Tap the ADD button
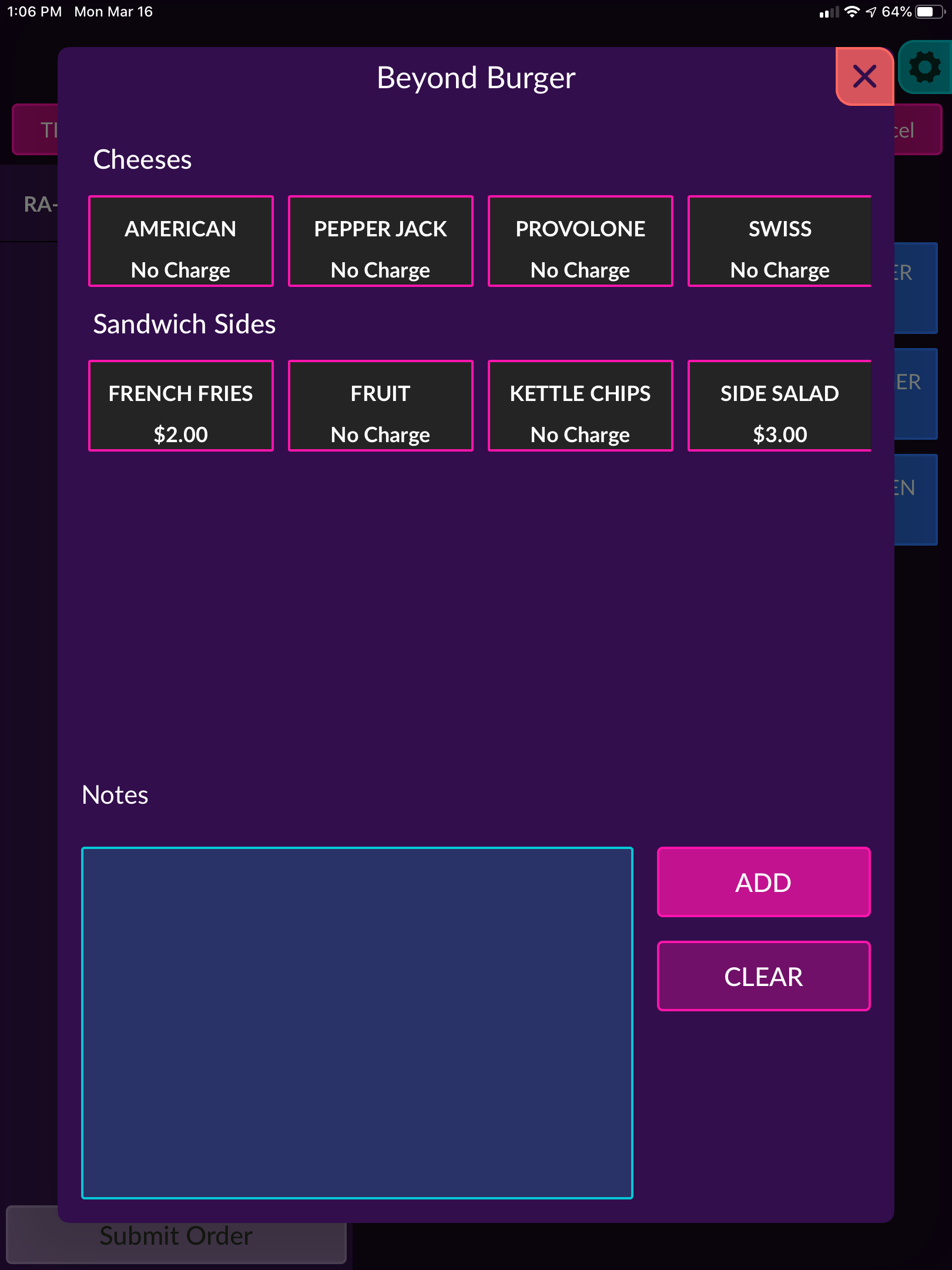 [764, 882]
